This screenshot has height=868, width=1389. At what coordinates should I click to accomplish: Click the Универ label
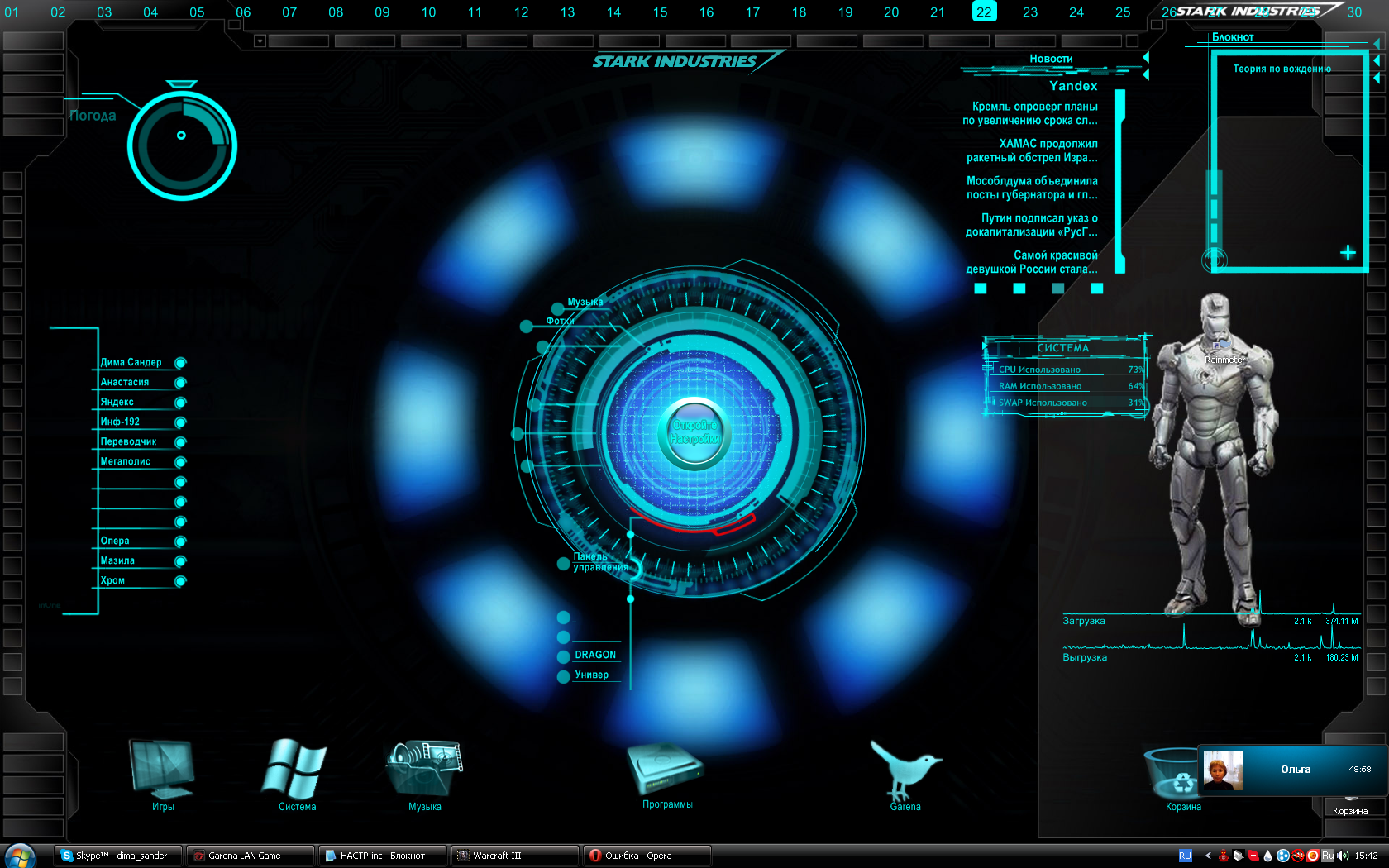pos(591,675)
